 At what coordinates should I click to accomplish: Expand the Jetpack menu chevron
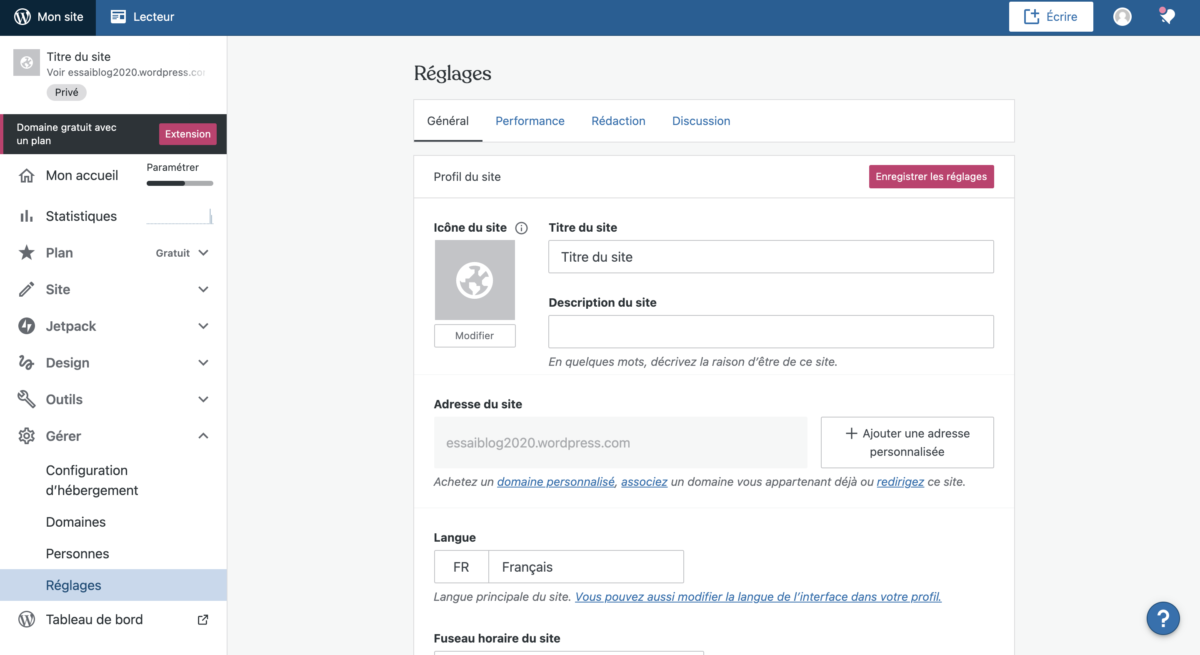[203, 326]
